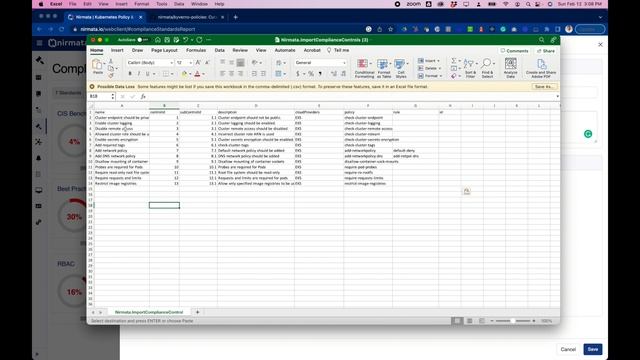Switch to Normal view in status bar
Screen dimensions: 640x360
coord(457,321)
